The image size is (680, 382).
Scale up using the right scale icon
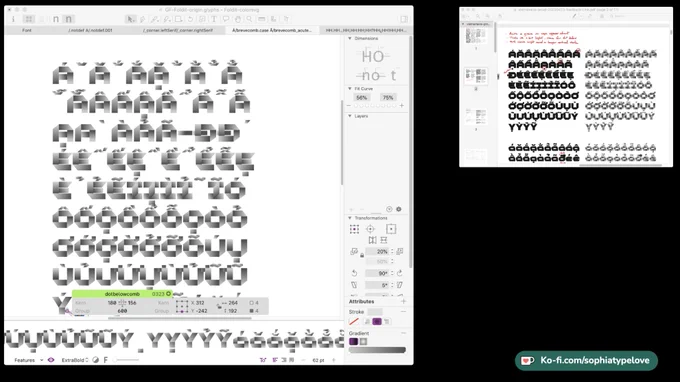400,251
